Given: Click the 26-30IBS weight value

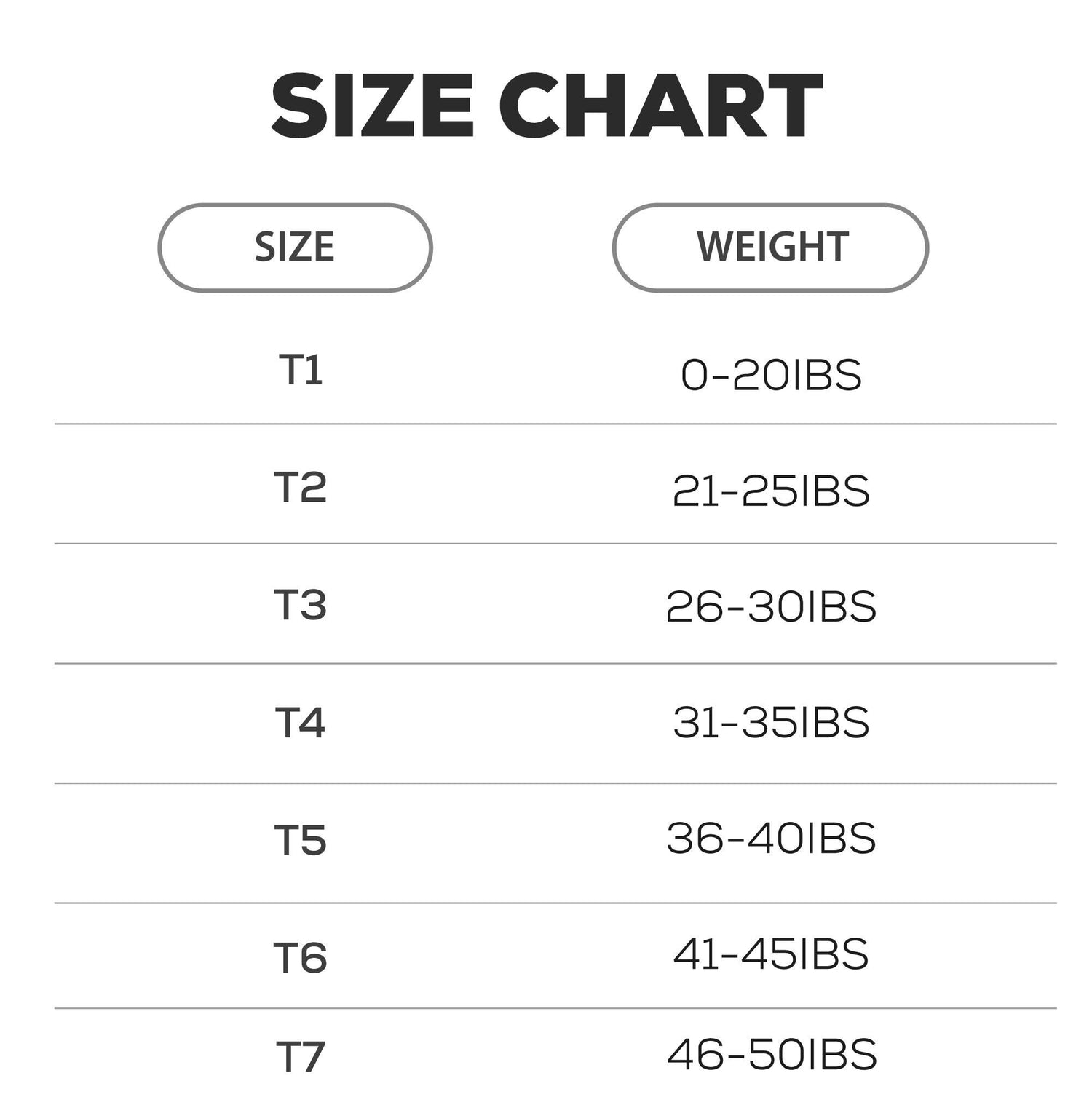Looking at the screenshot, I should pos(771,607).
